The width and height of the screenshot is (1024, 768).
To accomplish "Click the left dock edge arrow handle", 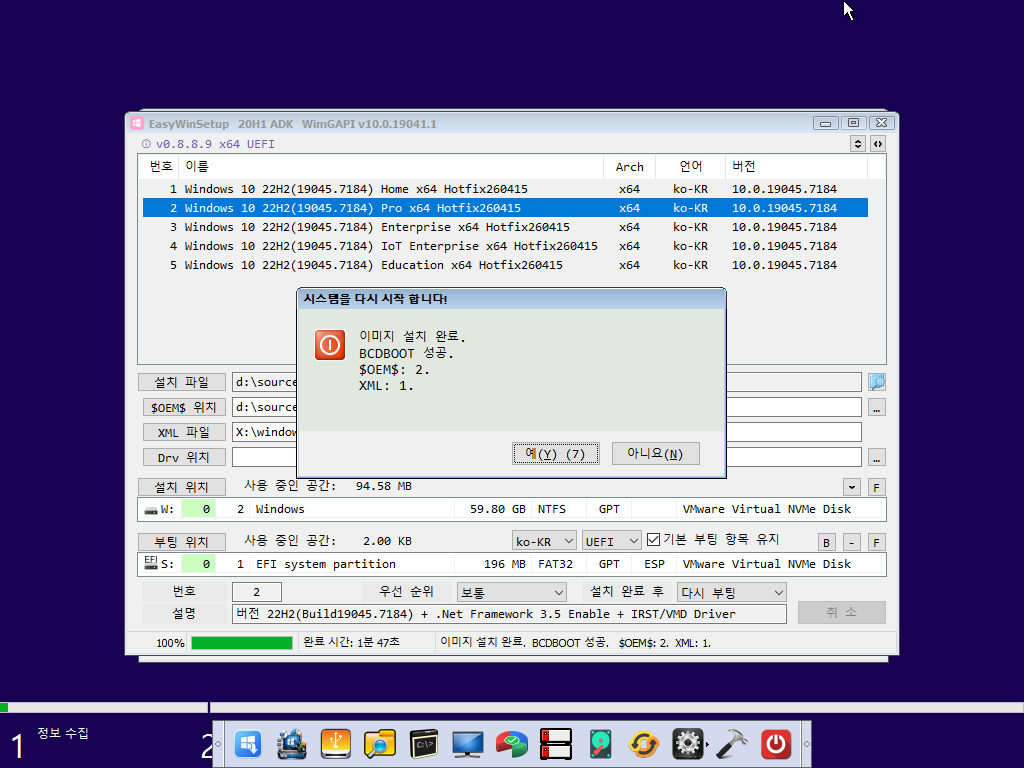I will (218, 744).
